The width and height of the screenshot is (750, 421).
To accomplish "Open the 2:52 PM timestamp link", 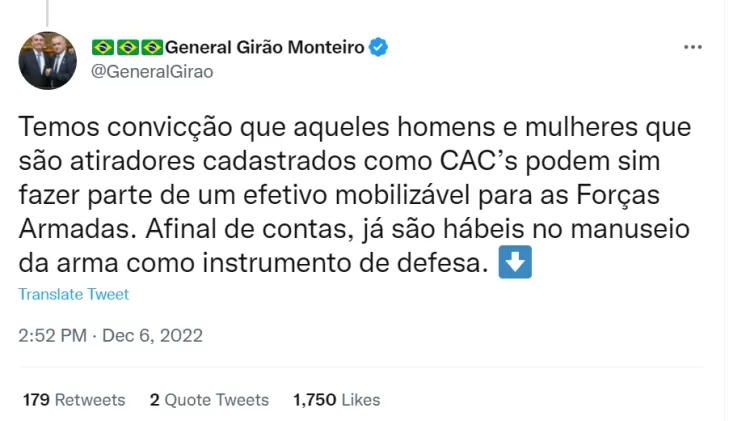I will [x=52, y=336].
